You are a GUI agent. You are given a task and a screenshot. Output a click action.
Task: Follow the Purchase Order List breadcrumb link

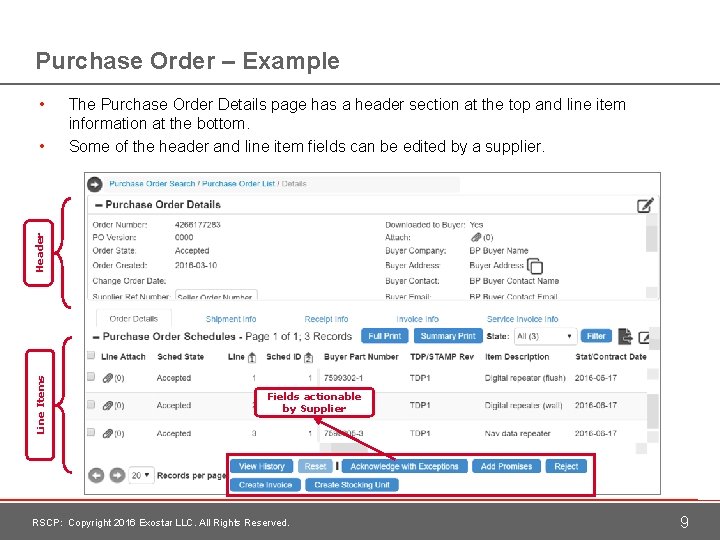238,184
